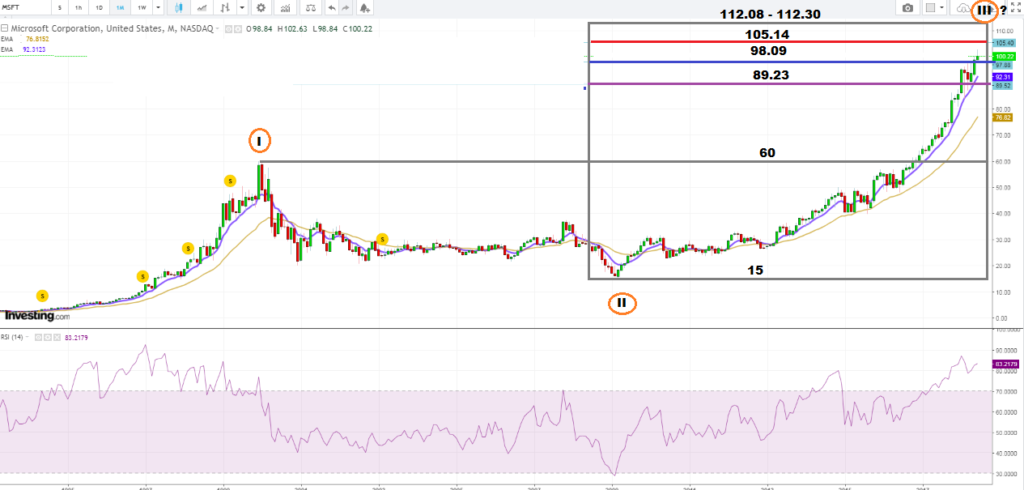This screenshot has width=1024, height=490.
Task: Open the chart style dropdown arrow
Action: 242,8
